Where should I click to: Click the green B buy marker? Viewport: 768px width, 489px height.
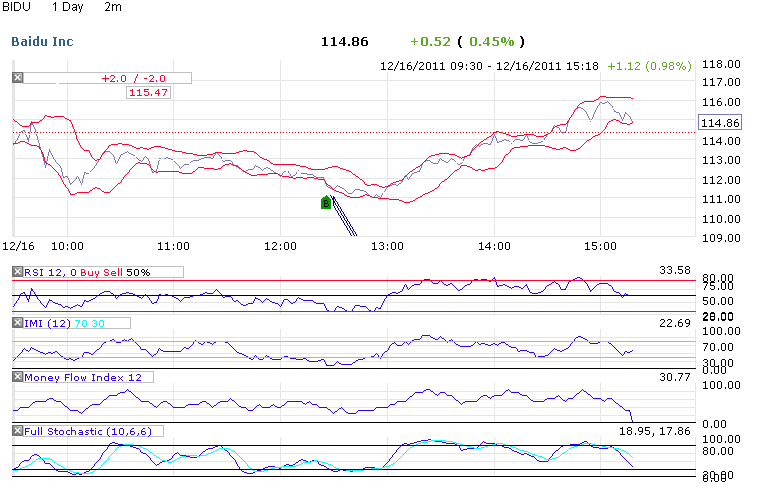coord(326,202)
